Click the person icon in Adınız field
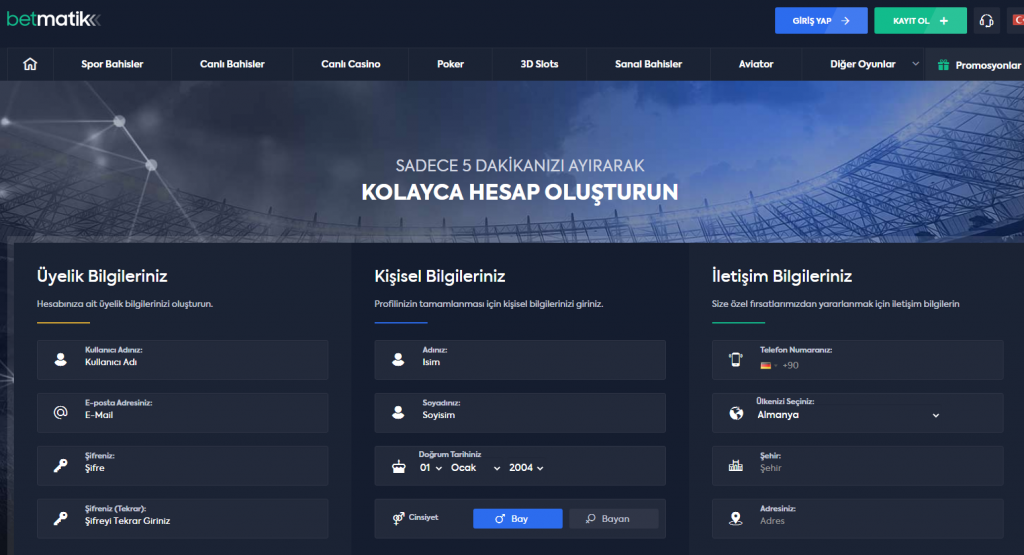 click(x=398, y=360)
